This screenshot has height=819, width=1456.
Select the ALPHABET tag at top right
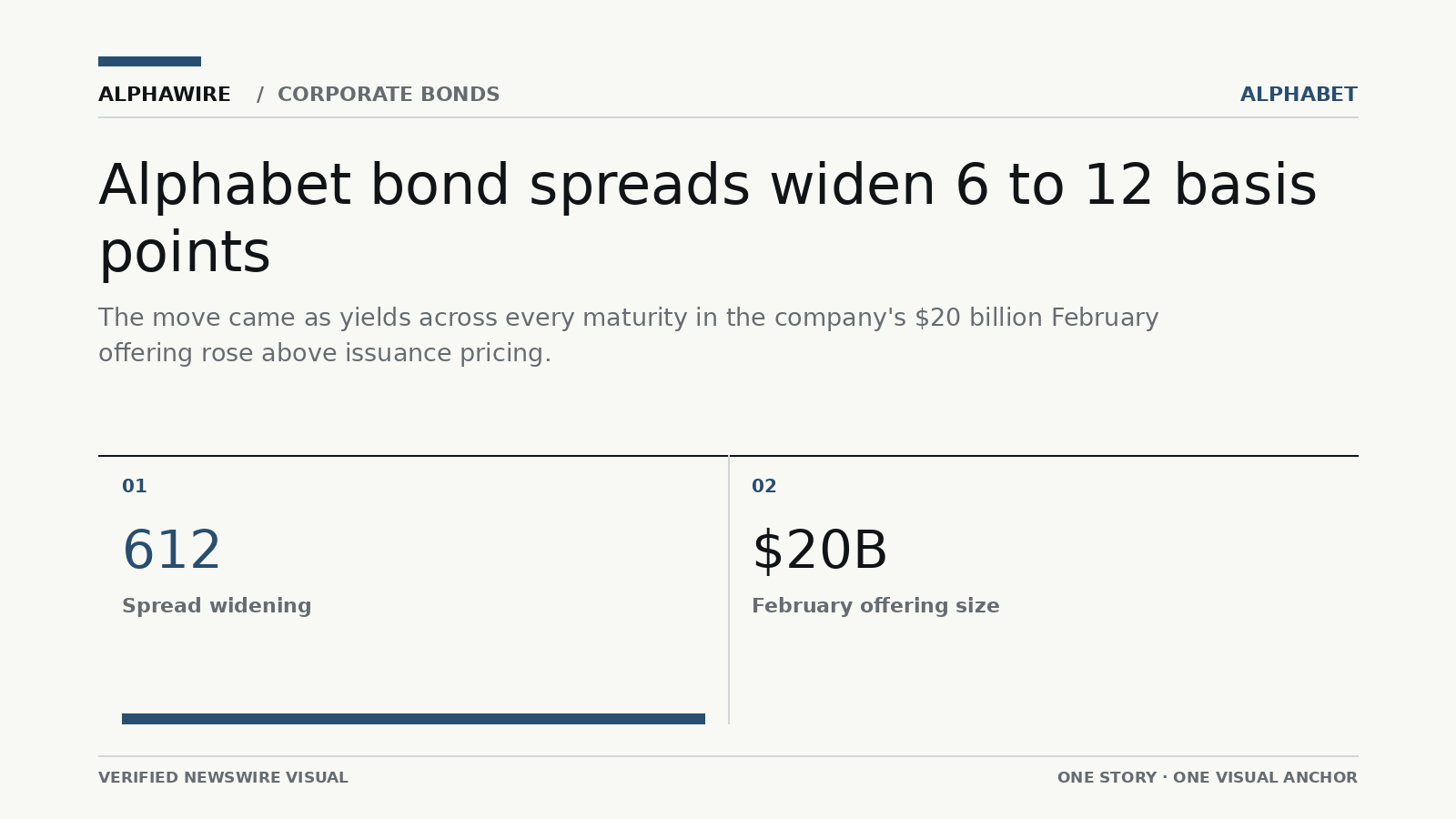pyautogui.click(x=1299, y=95)
